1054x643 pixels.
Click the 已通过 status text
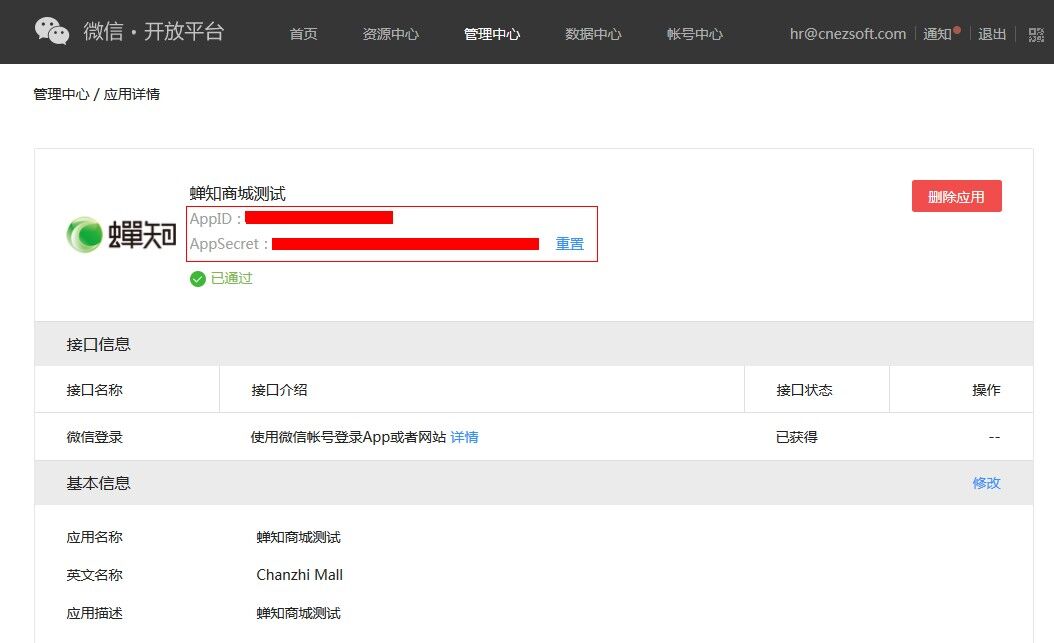tap(231, 279)
